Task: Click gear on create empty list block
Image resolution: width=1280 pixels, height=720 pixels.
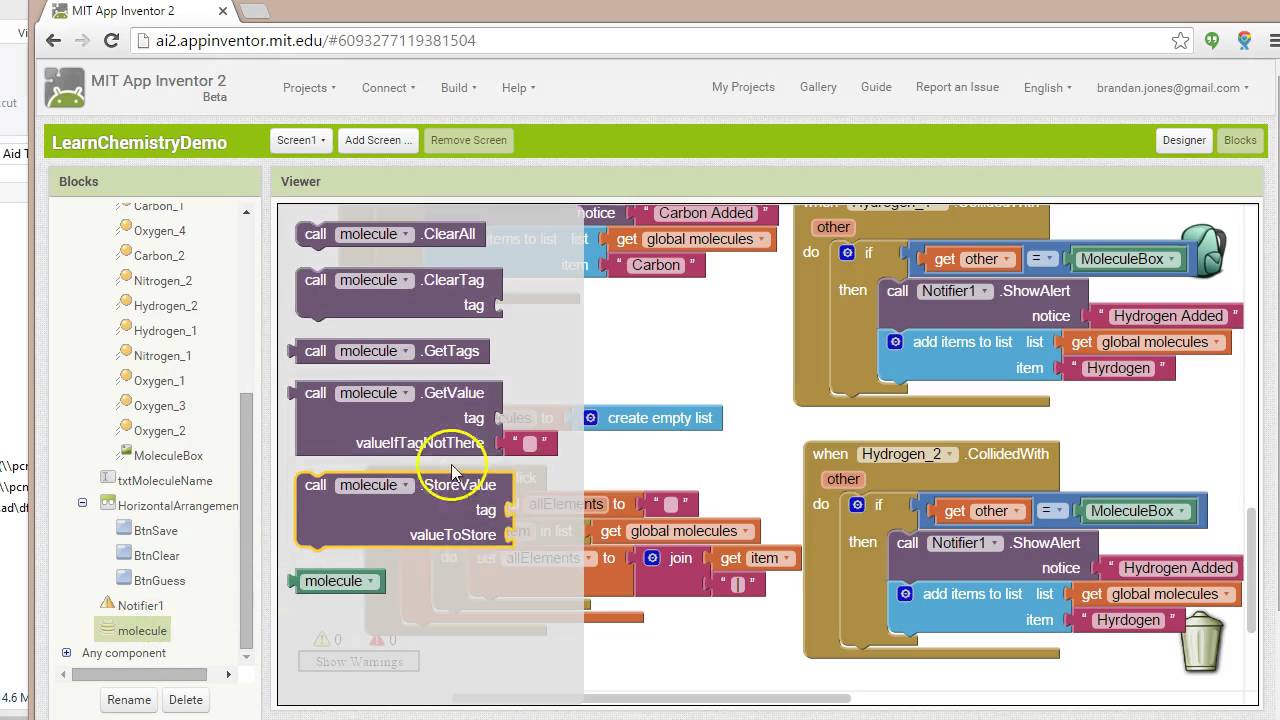Action: point(590,418)
